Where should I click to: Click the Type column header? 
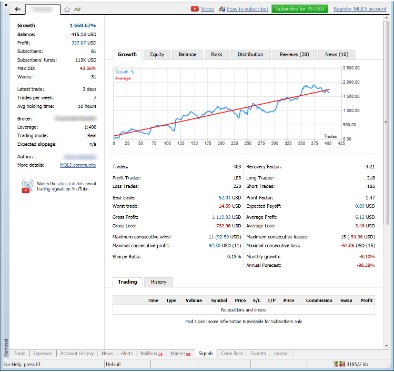click(x=171, y=300)
